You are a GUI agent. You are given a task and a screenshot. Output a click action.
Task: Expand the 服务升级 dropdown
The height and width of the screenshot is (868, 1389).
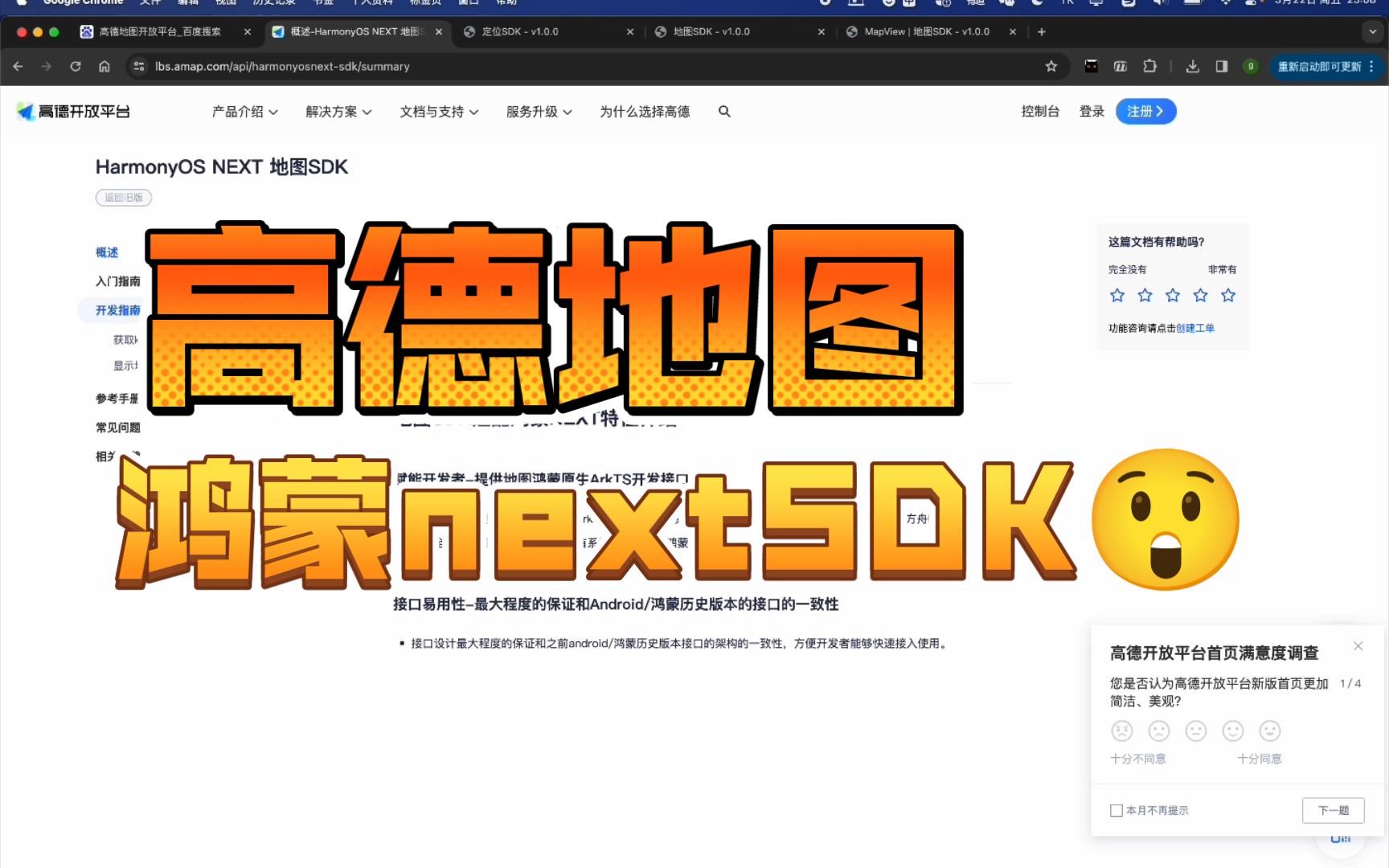coord(539,112)
